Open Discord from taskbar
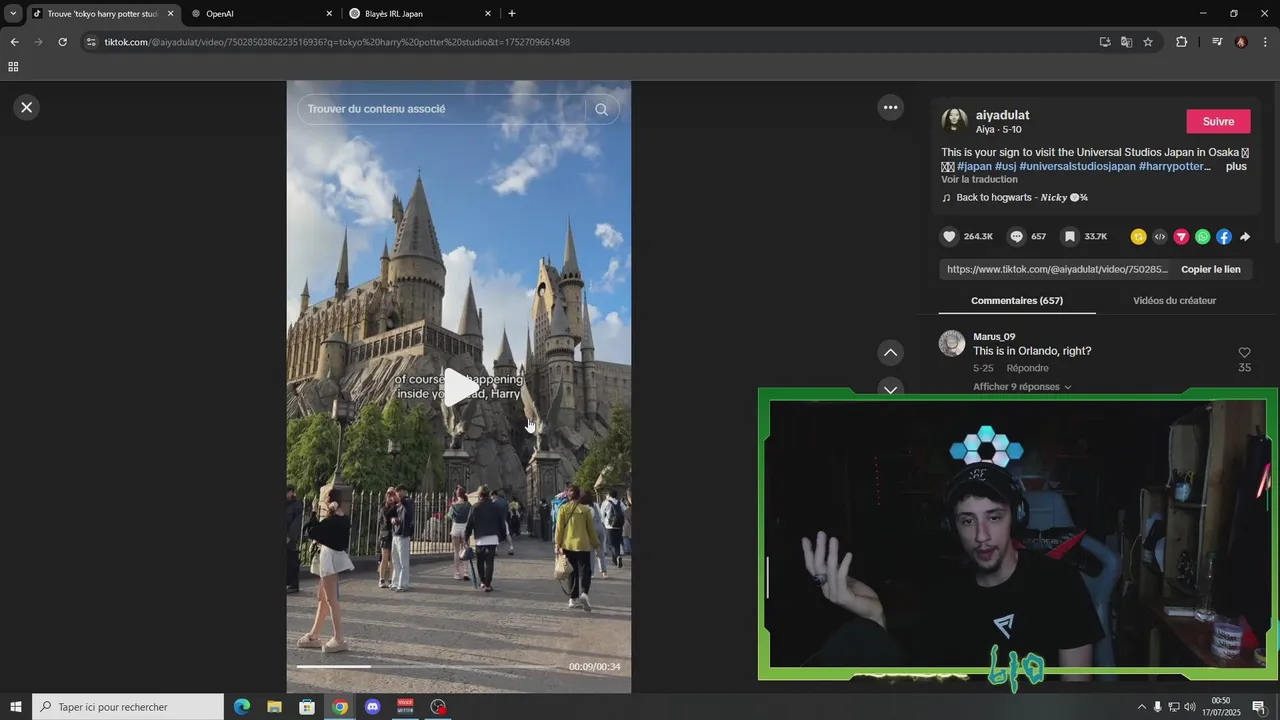This screenshot has width=1280, height=720. [373, 707]
